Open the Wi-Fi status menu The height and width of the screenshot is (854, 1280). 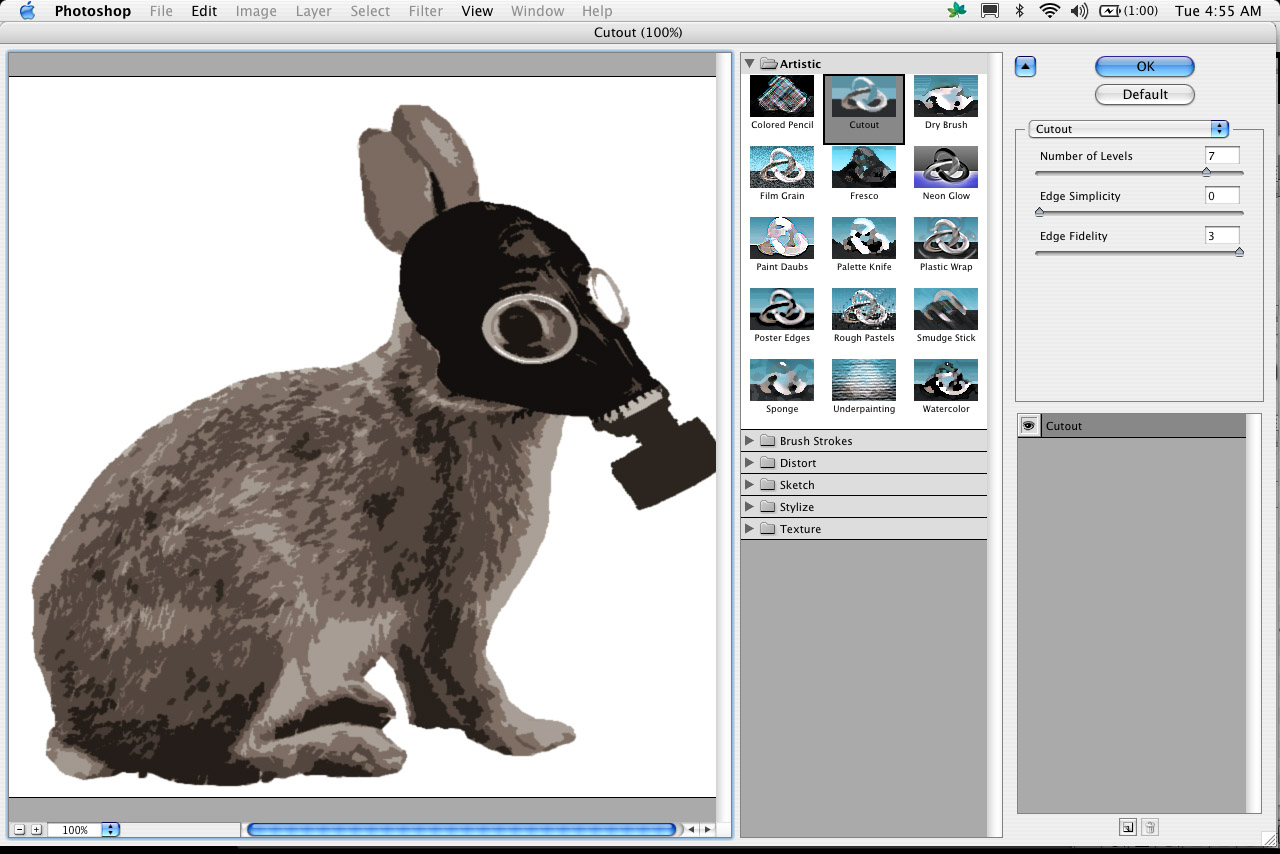(x=1049, y=11)
